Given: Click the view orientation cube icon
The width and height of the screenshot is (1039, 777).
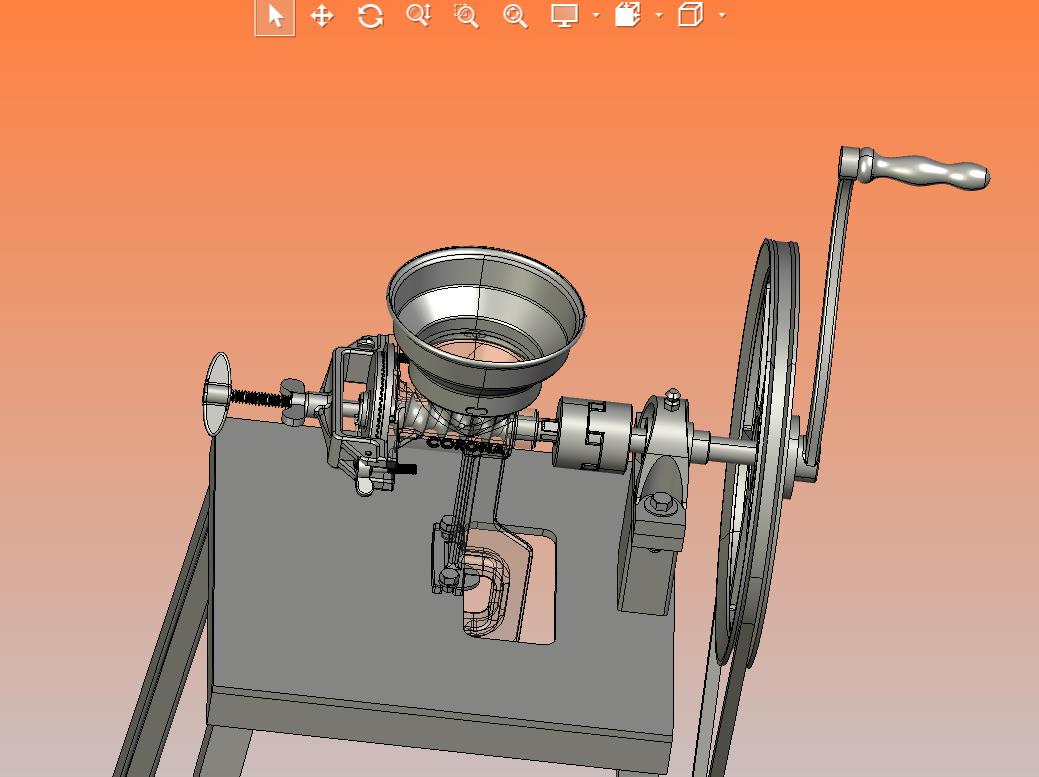Looking at the screenshot, I should coord(628,15).
